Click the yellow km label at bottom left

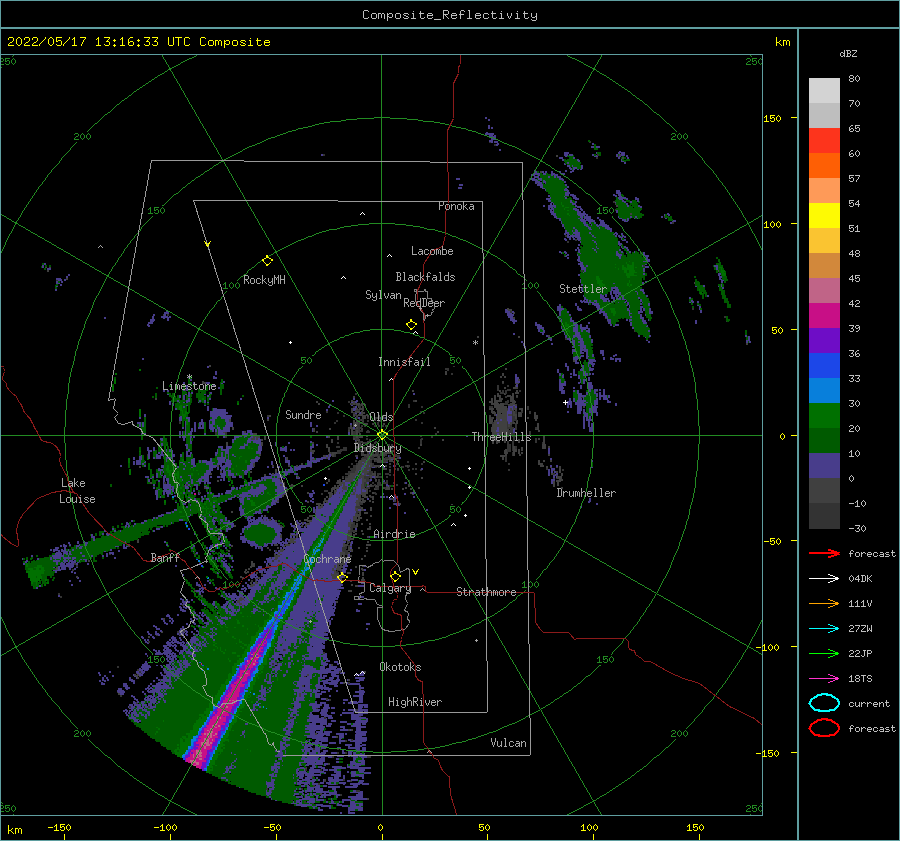pos(15,830)
